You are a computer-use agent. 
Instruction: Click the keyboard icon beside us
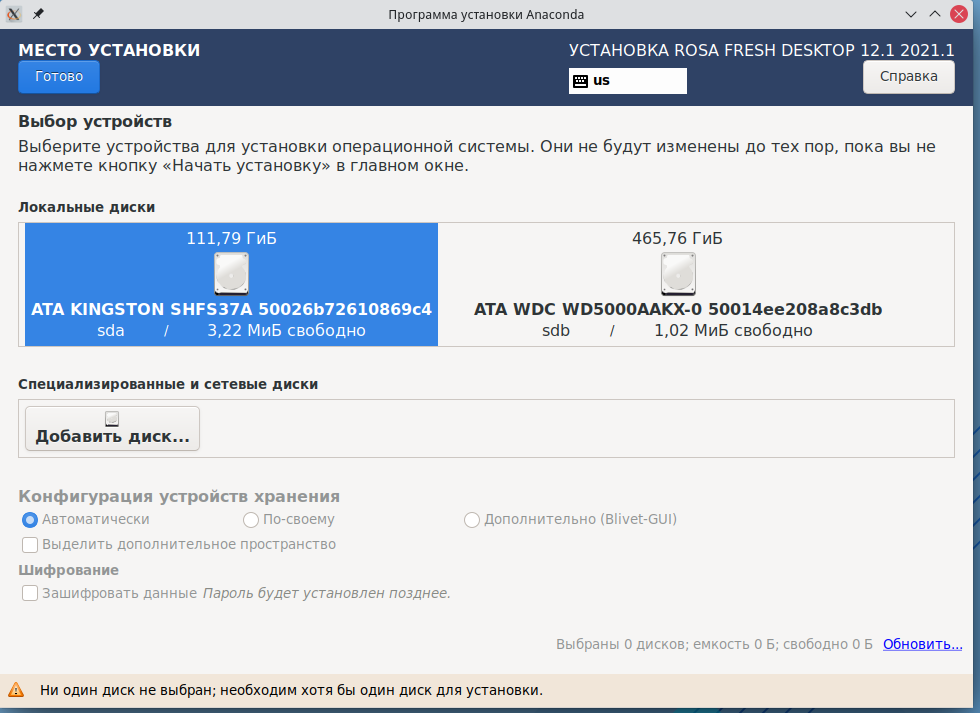(580, 81)
